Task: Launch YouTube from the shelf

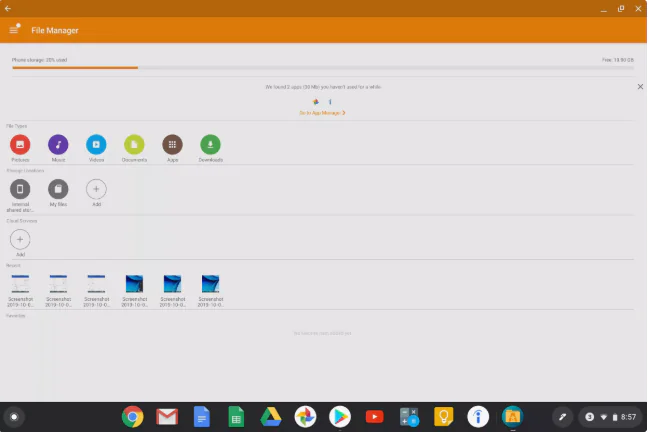Action: point(375,417)
